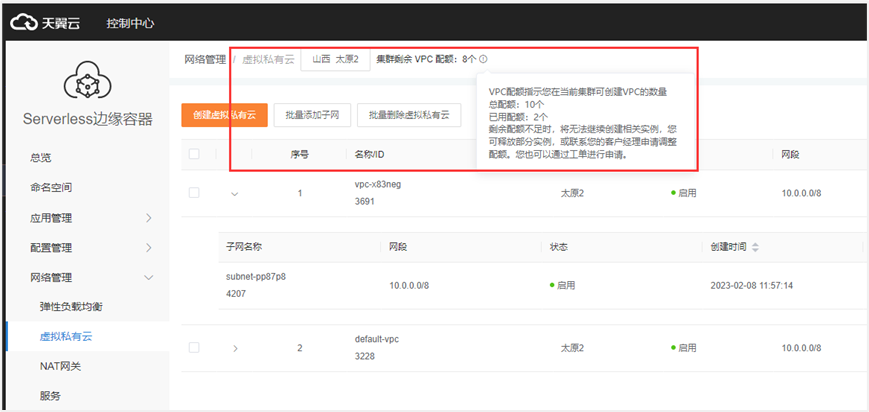Open NAT网关 in the sidebar
Image resolution: width=869 pixels, height=412 pixels.
click(60, 366)
